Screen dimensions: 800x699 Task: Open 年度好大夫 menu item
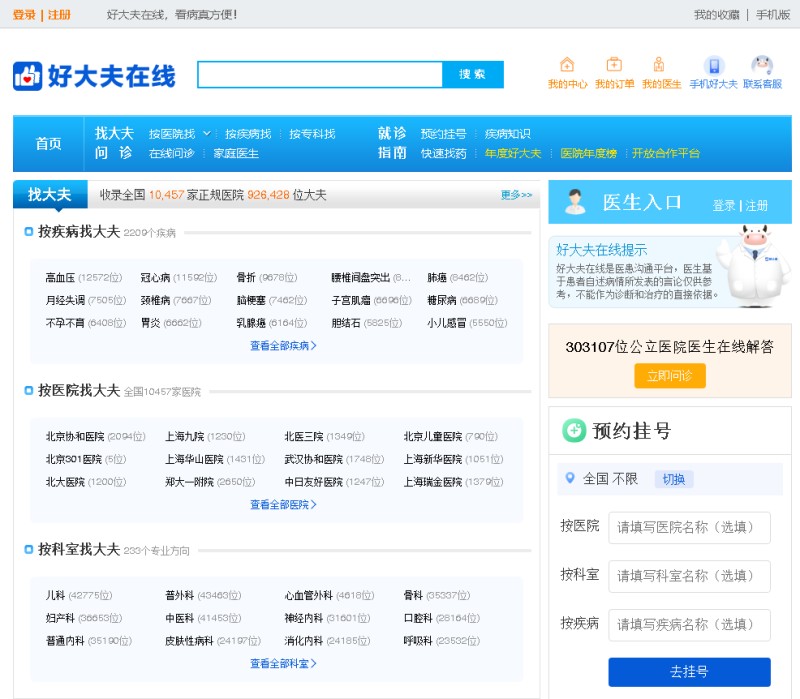[x=513, y=153]
